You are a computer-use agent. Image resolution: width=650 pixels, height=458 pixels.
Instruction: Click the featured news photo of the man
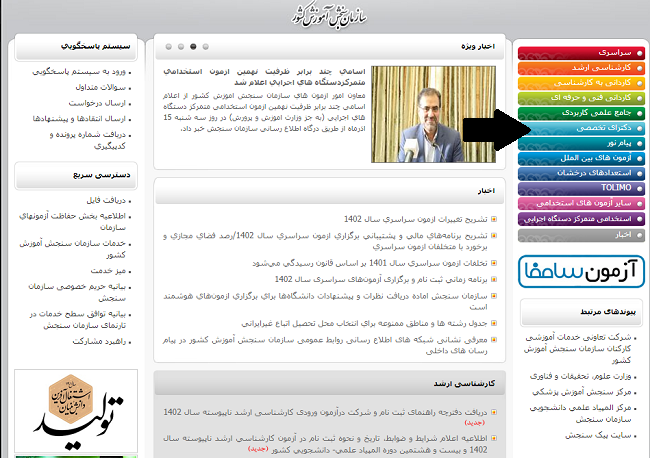click(x=433, y=114)
